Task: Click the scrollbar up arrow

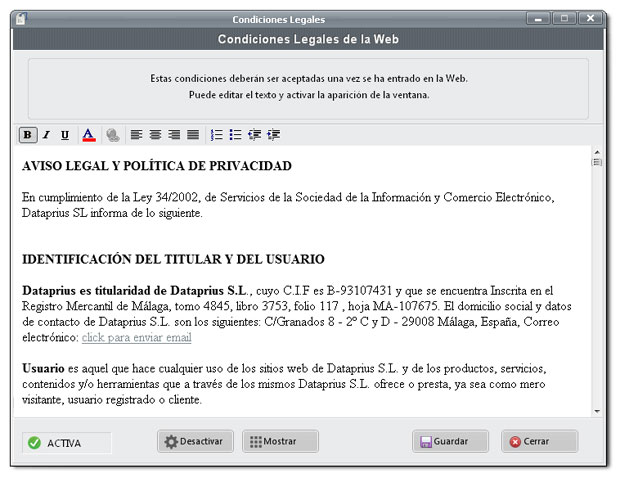Action: [x=597, y=152]
